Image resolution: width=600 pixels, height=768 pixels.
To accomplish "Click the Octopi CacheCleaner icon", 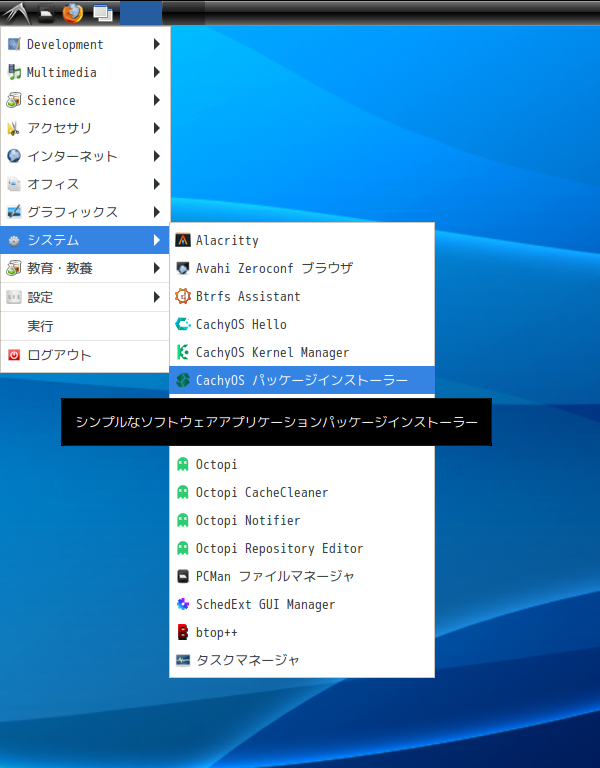I will (x=183, y=492).
